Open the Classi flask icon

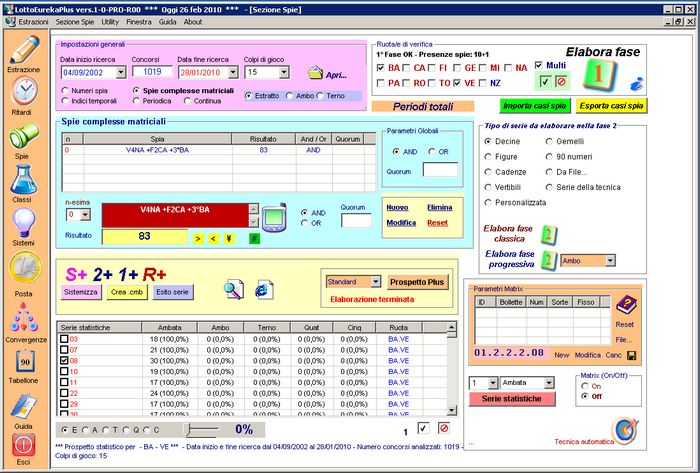[x=23, y=179]
